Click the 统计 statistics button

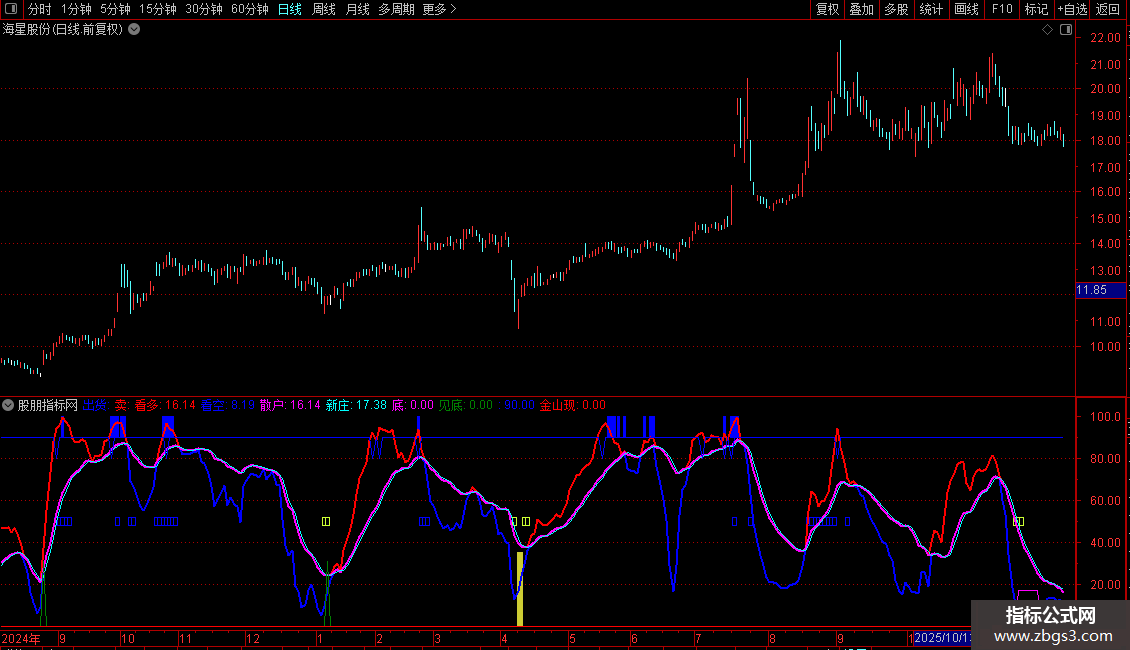click(x=931, y=9)
